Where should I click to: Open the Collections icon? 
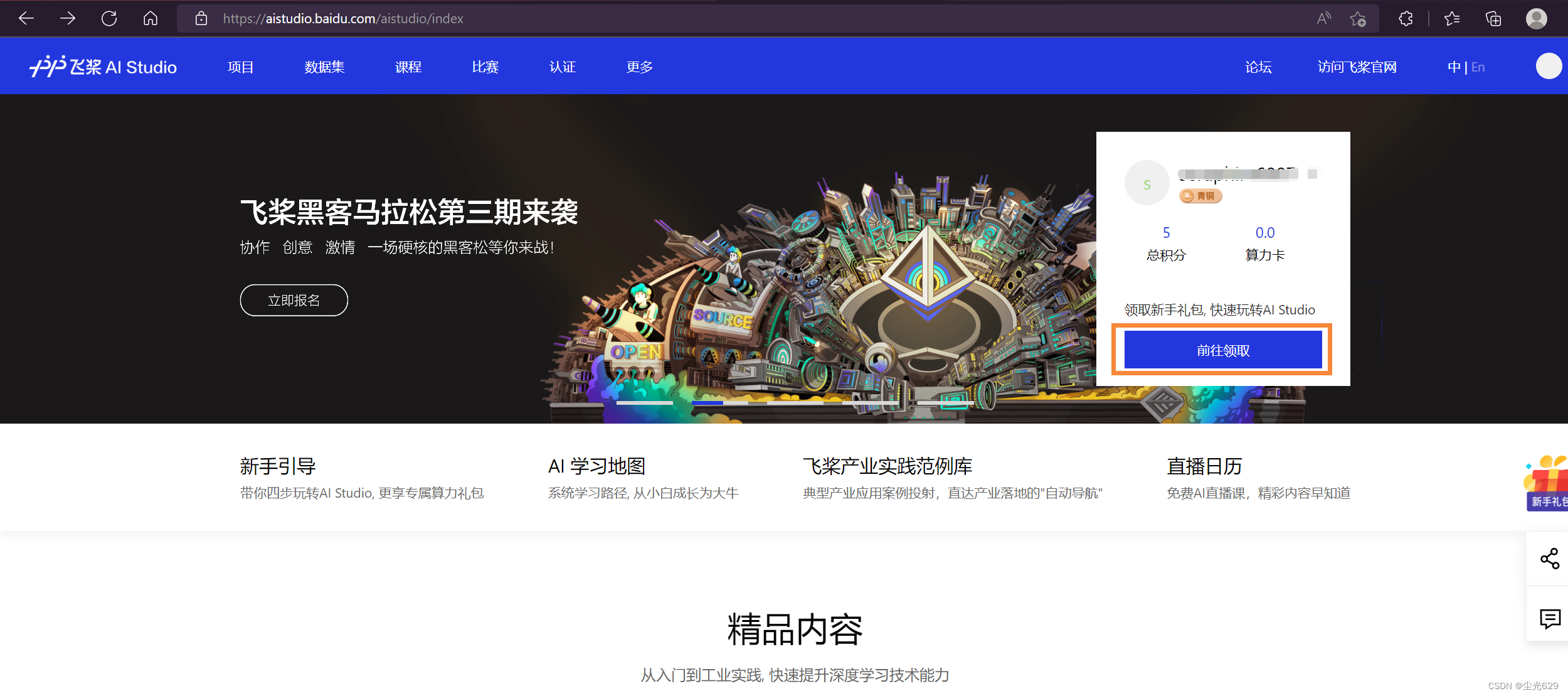click(1493, 19)
